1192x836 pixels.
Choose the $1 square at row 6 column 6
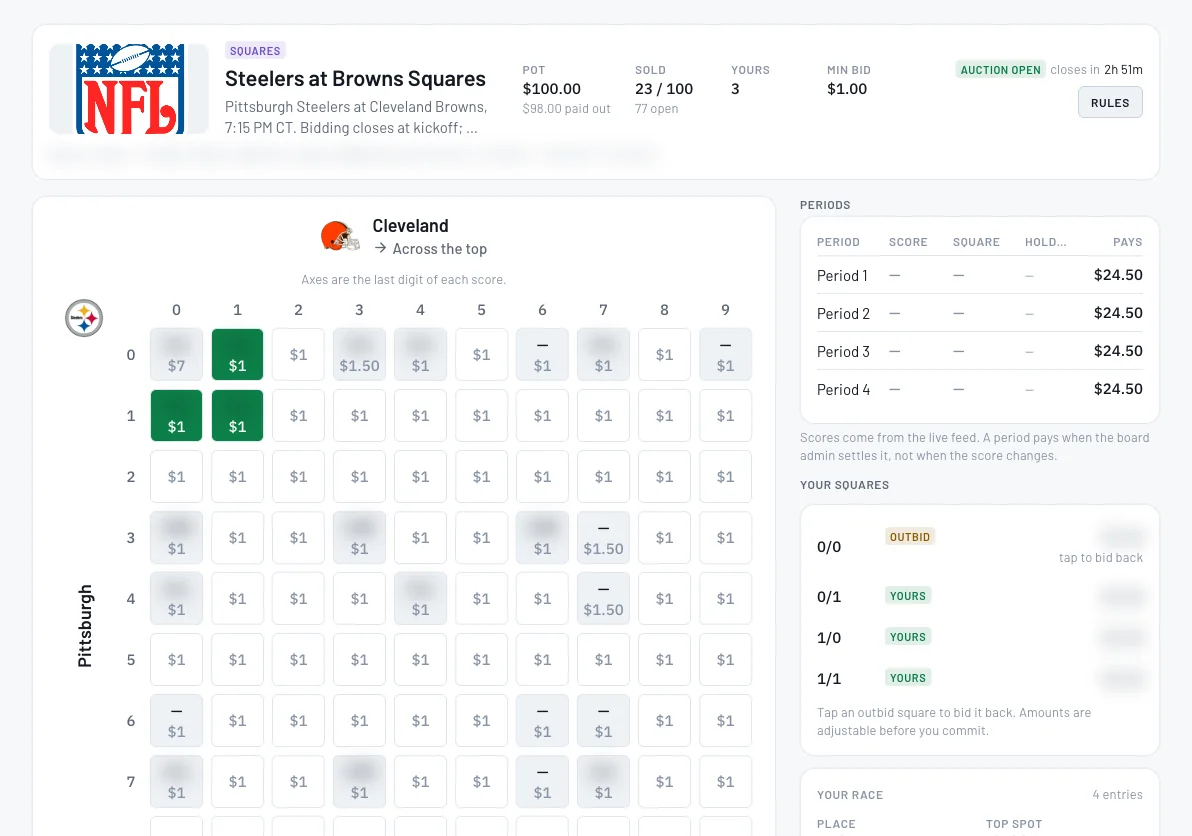(542, 720)
